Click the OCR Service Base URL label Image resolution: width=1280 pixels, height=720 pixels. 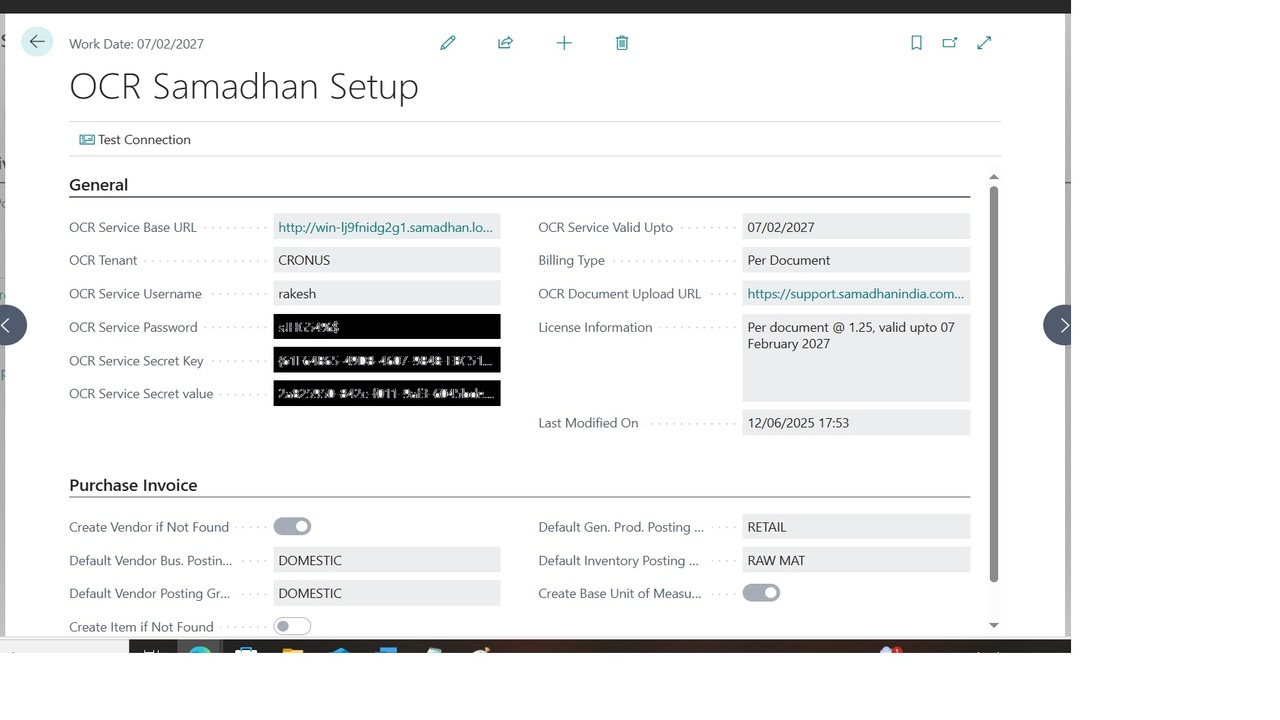pos(133,227)
